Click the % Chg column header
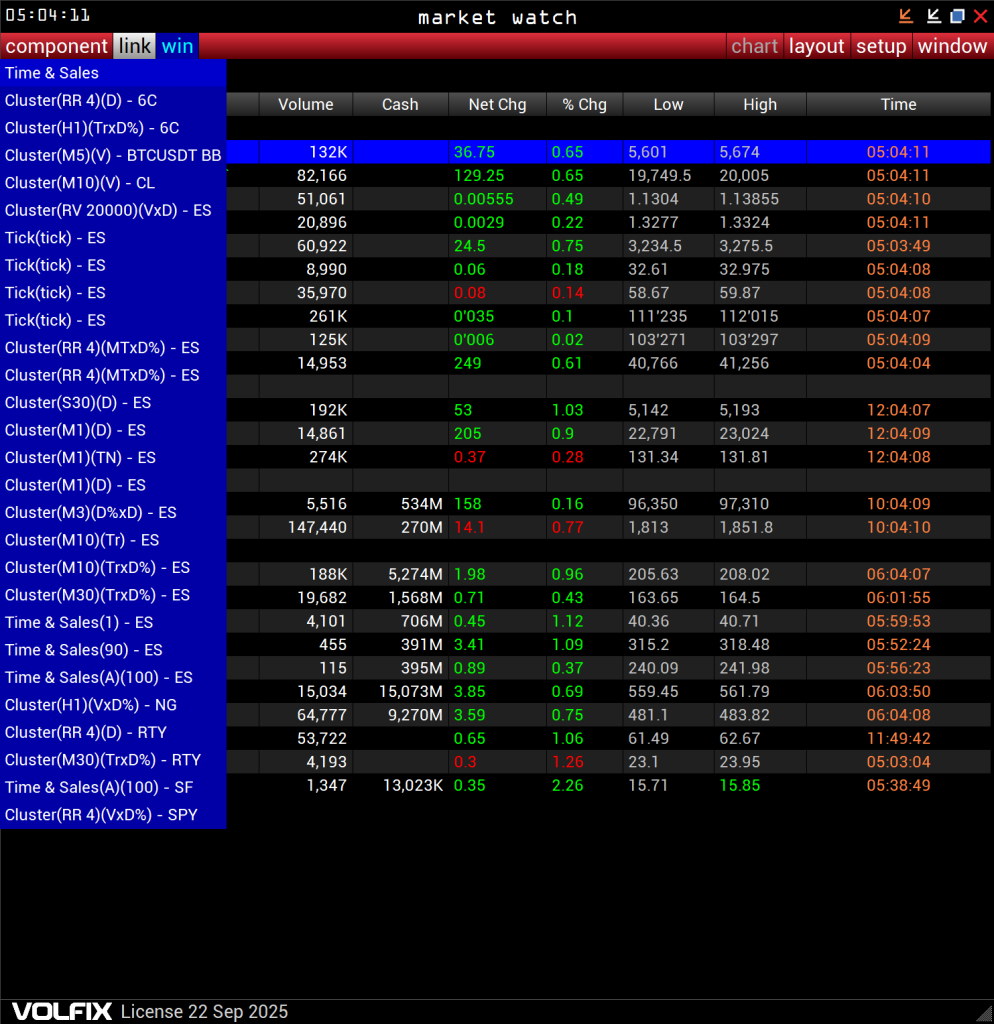Viewport: 994px width, 1024px height. coord(585,104)
